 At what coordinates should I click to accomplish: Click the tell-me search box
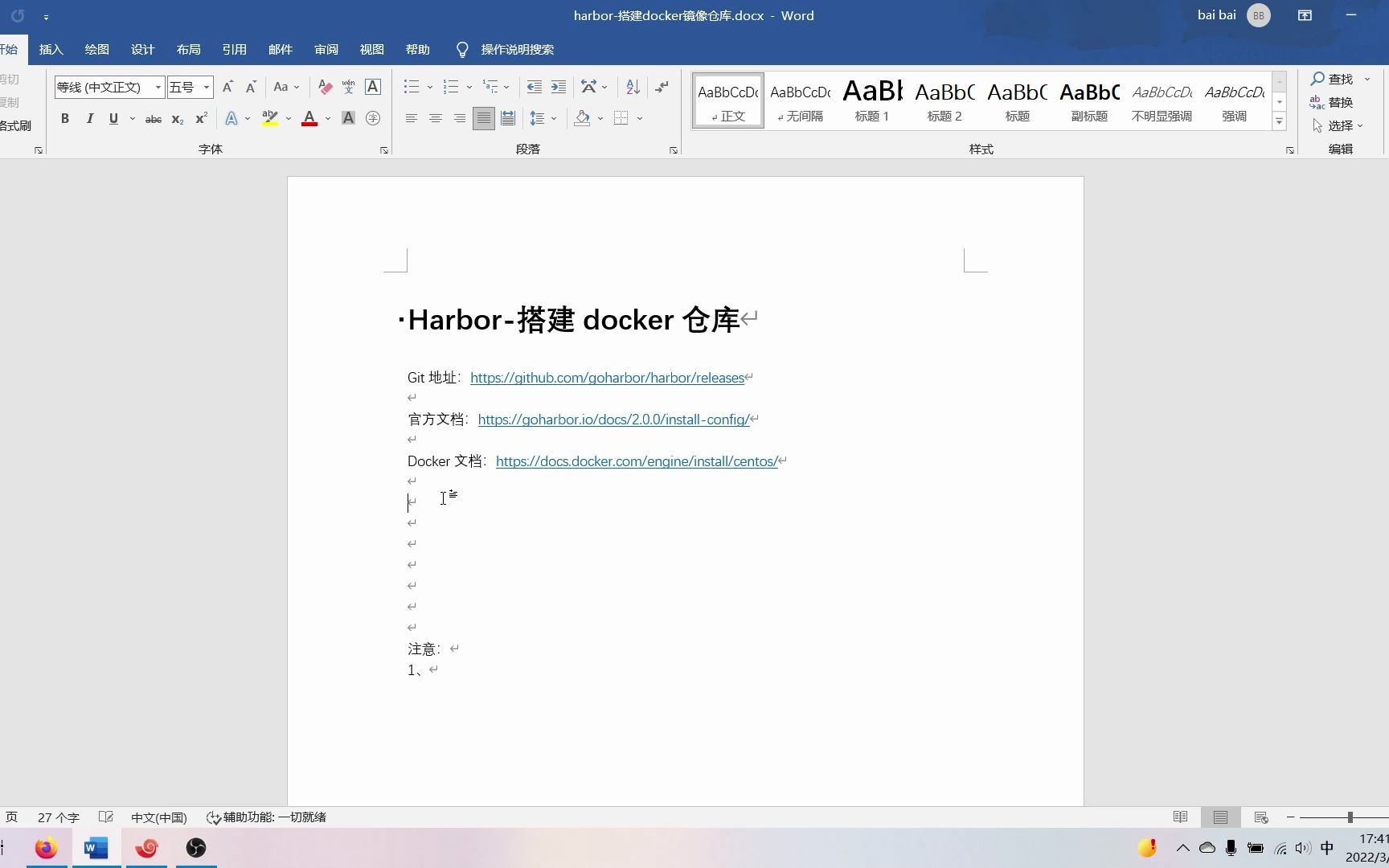517,50
